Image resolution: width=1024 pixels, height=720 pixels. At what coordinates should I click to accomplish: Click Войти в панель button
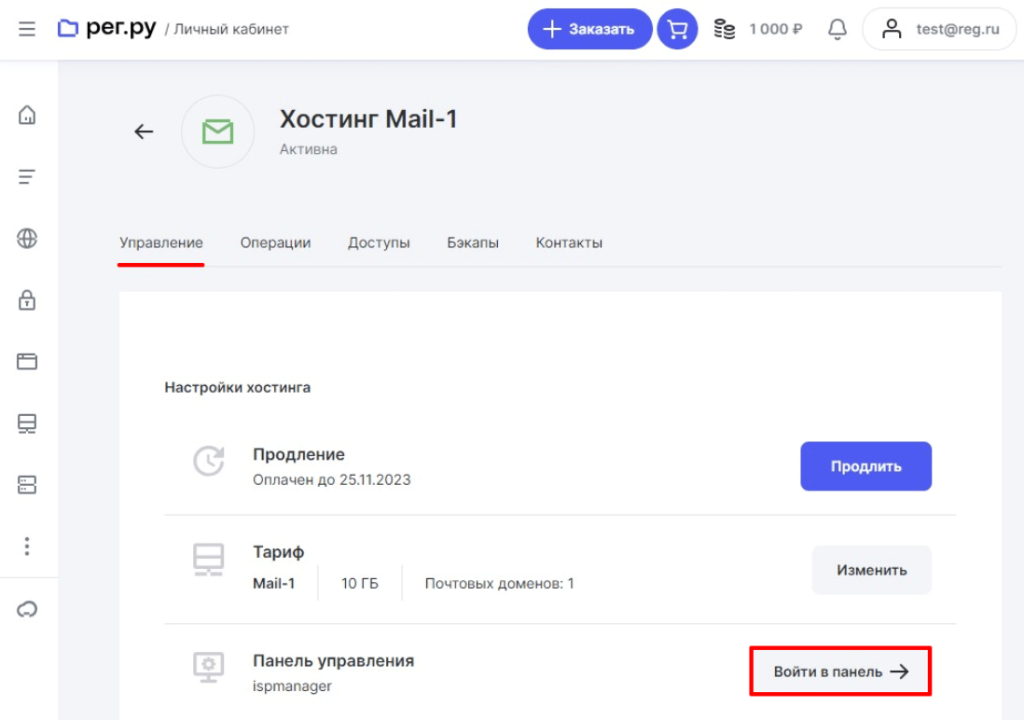click(x=840, y=672)
